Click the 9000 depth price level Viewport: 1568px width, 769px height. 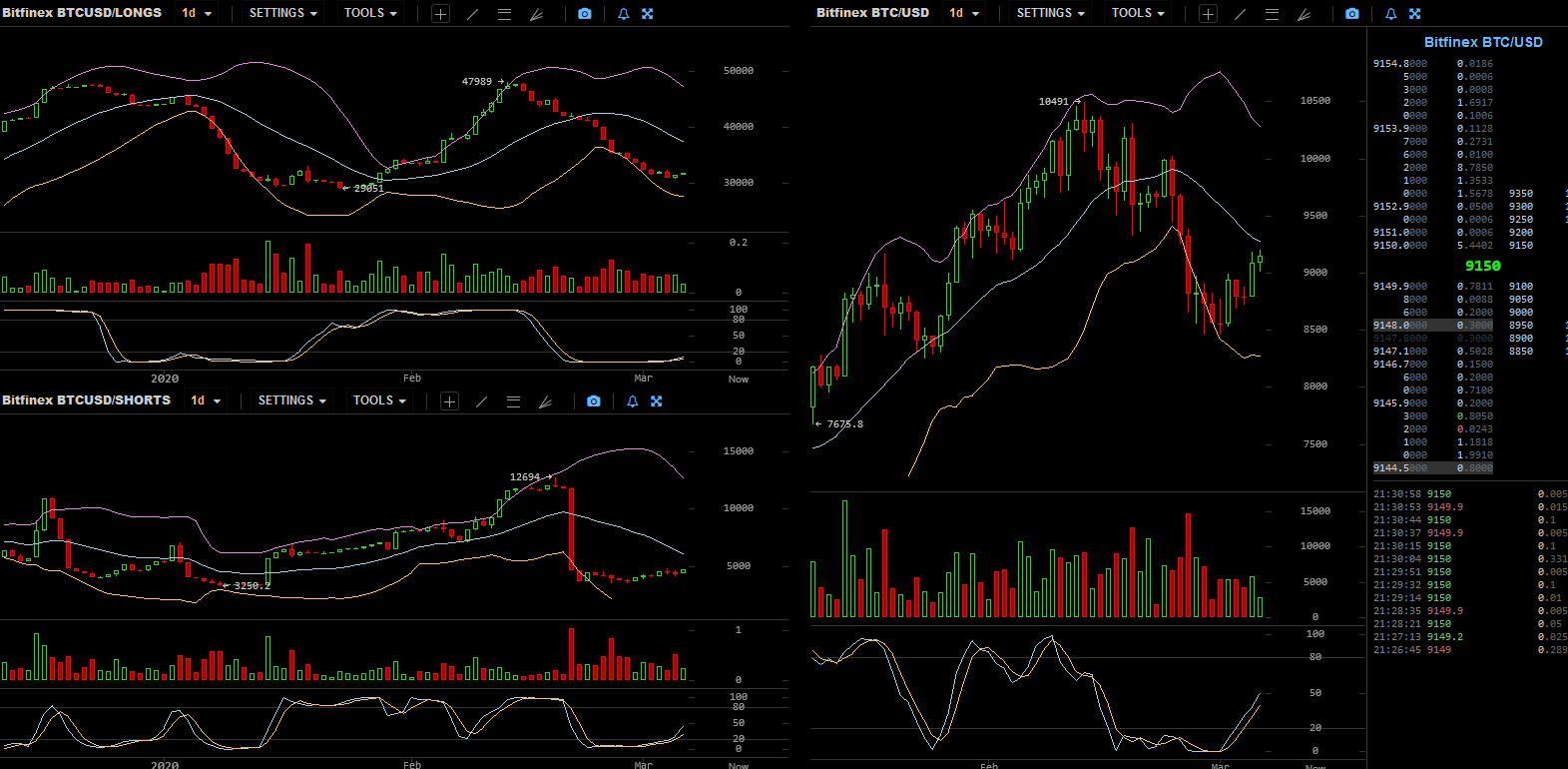tap(1521, 313)
